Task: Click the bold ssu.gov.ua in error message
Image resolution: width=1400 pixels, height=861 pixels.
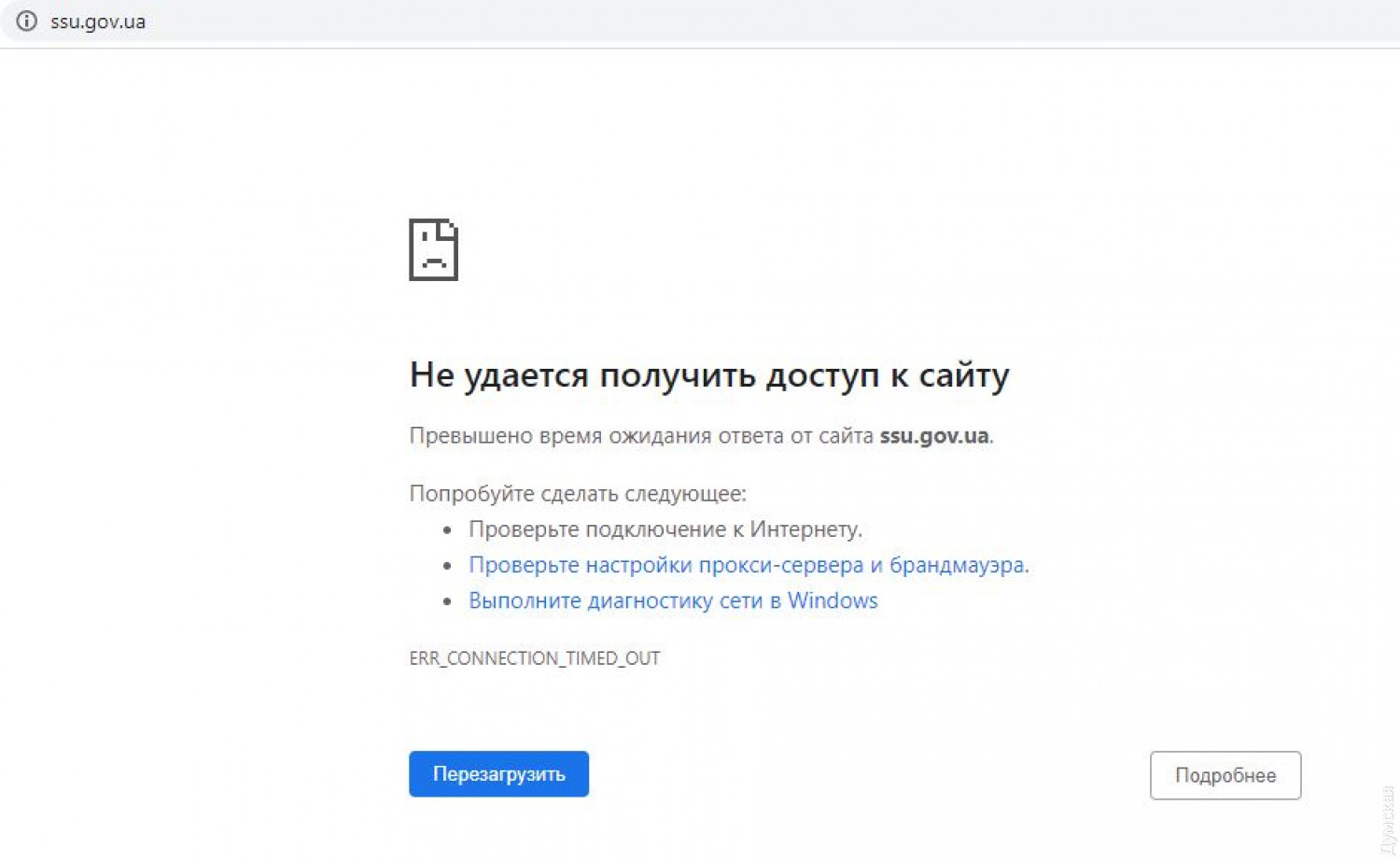Action: pyautogui.click(x=933, y=436)
